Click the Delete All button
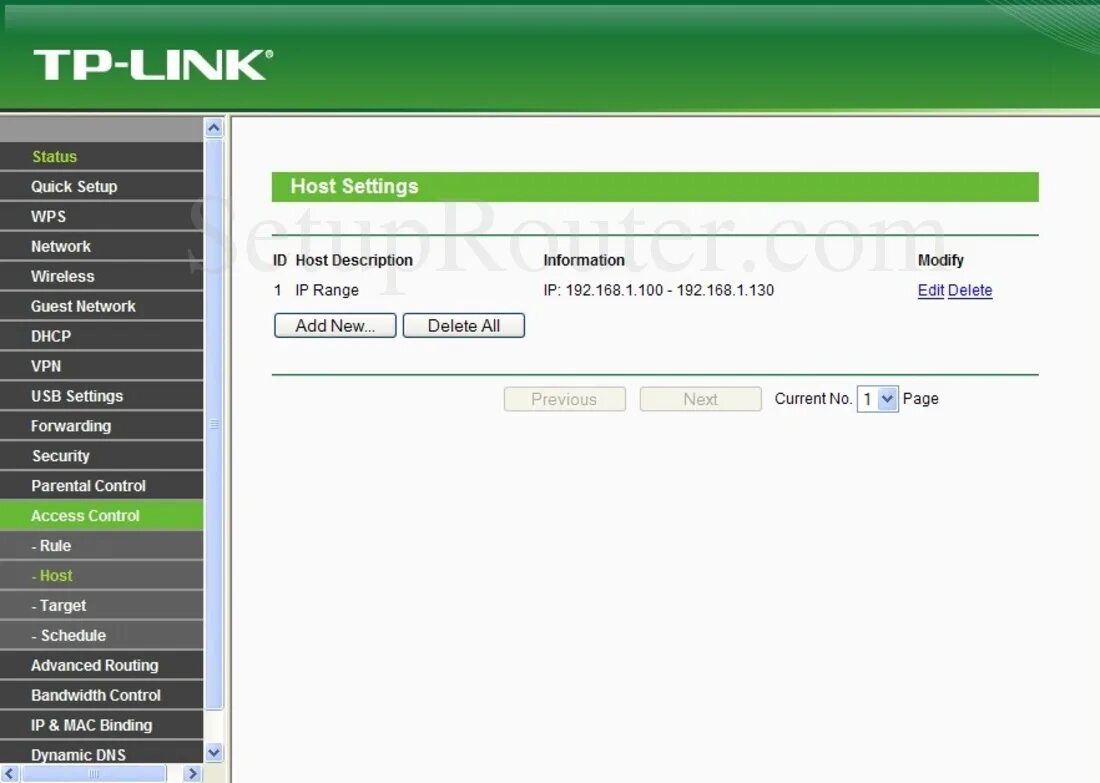 [463, 325]
